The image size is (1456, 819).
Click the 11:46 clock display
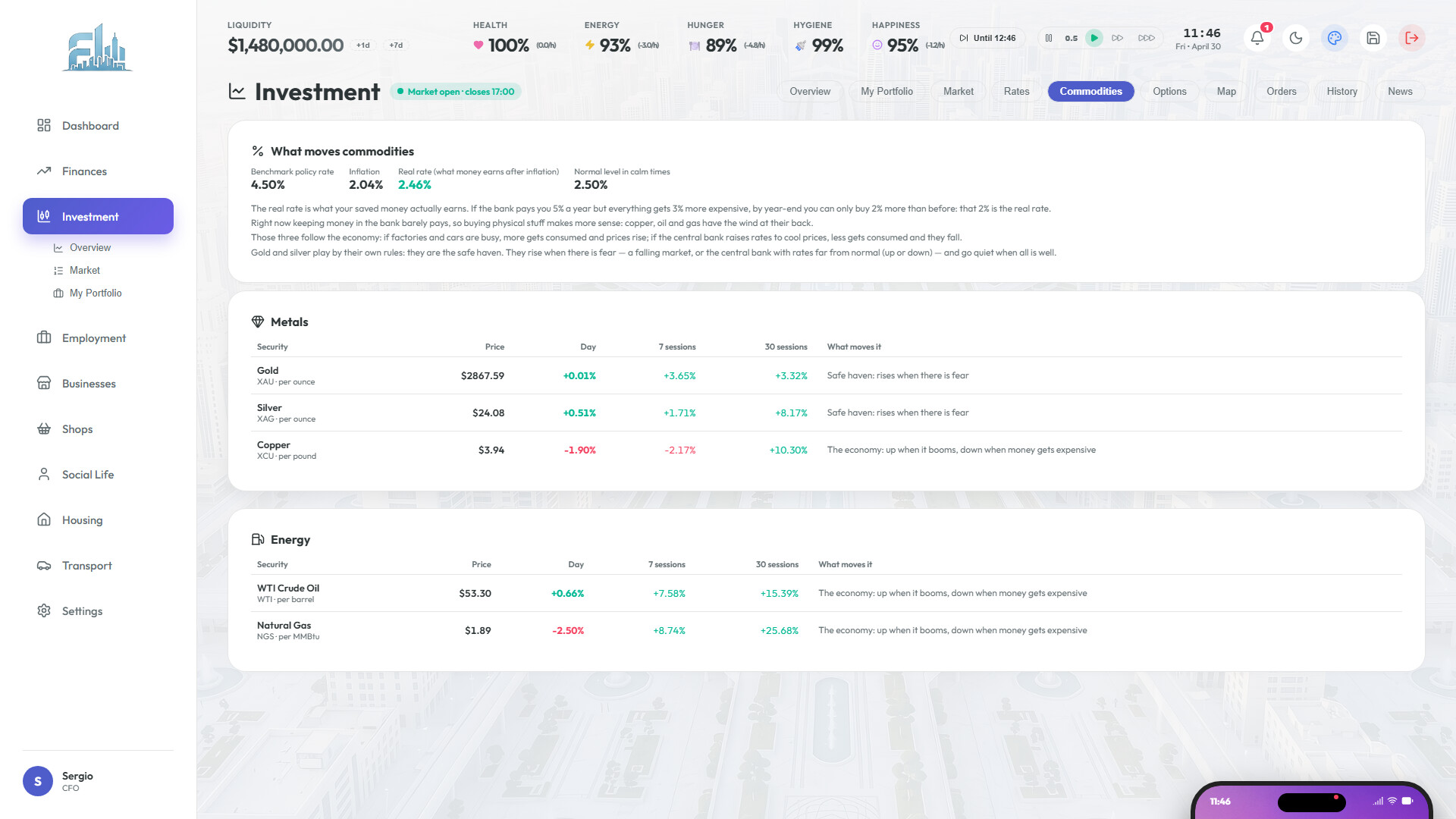1202,33
